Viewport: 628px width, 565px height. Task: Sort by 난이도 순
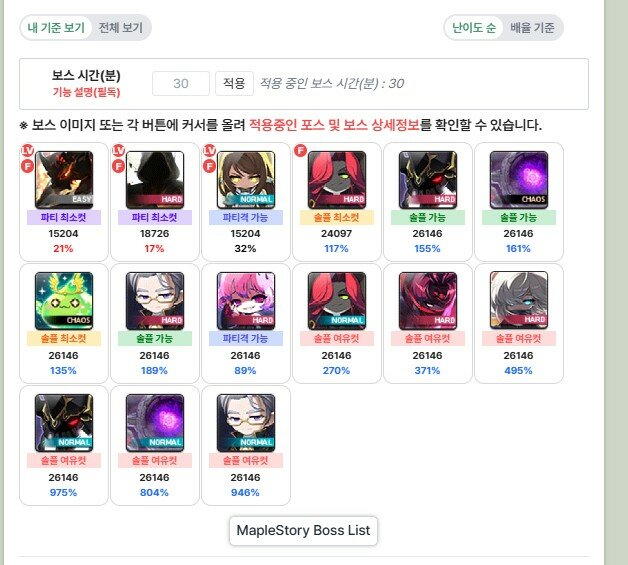point(474,28)
